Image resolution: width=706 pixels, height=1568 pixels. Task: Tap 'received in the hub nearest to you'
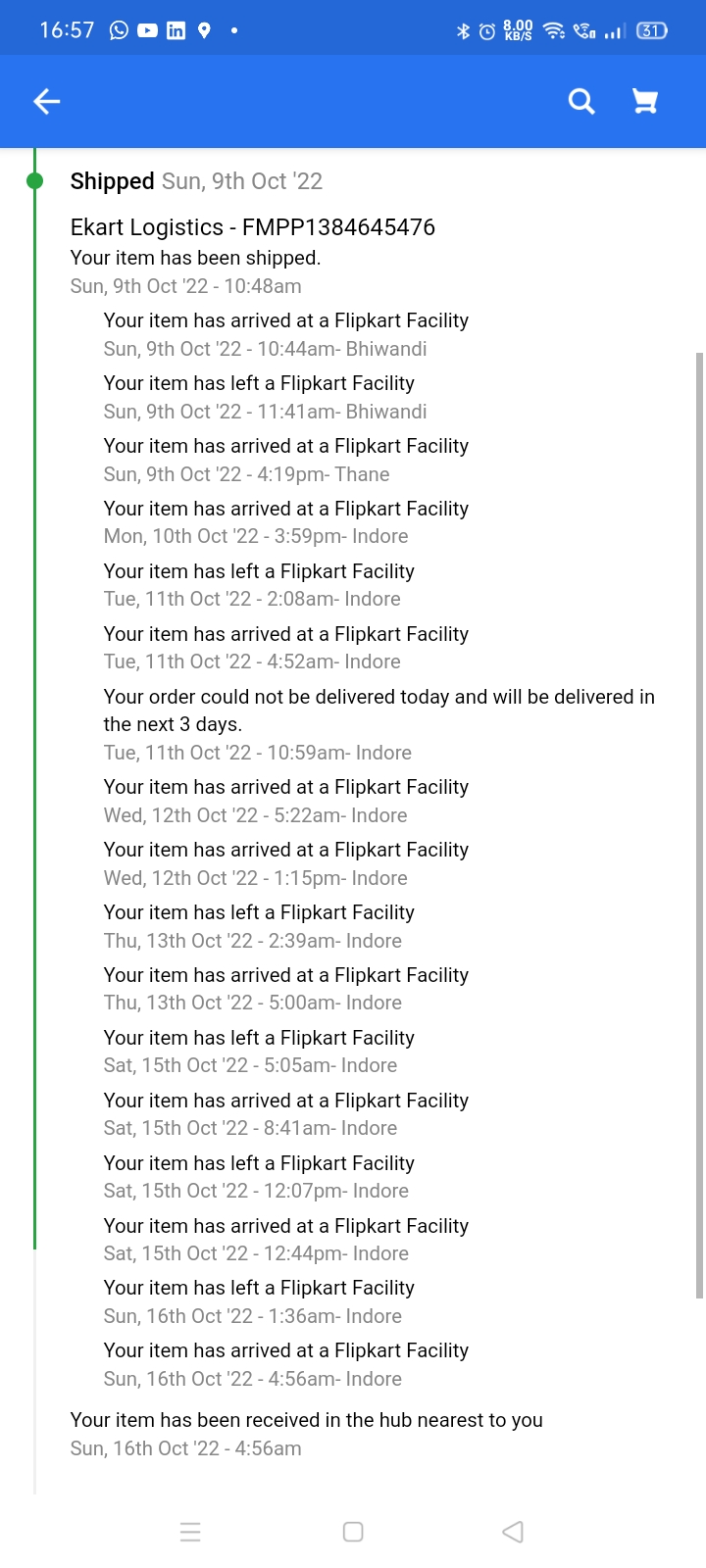306,1420
